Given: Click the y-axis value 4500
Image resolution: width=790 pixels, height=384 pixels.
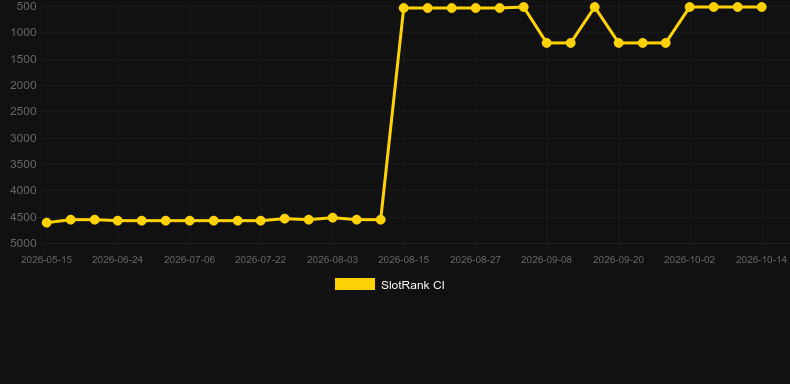Looking at the screenshot, I should pos(24,217).
